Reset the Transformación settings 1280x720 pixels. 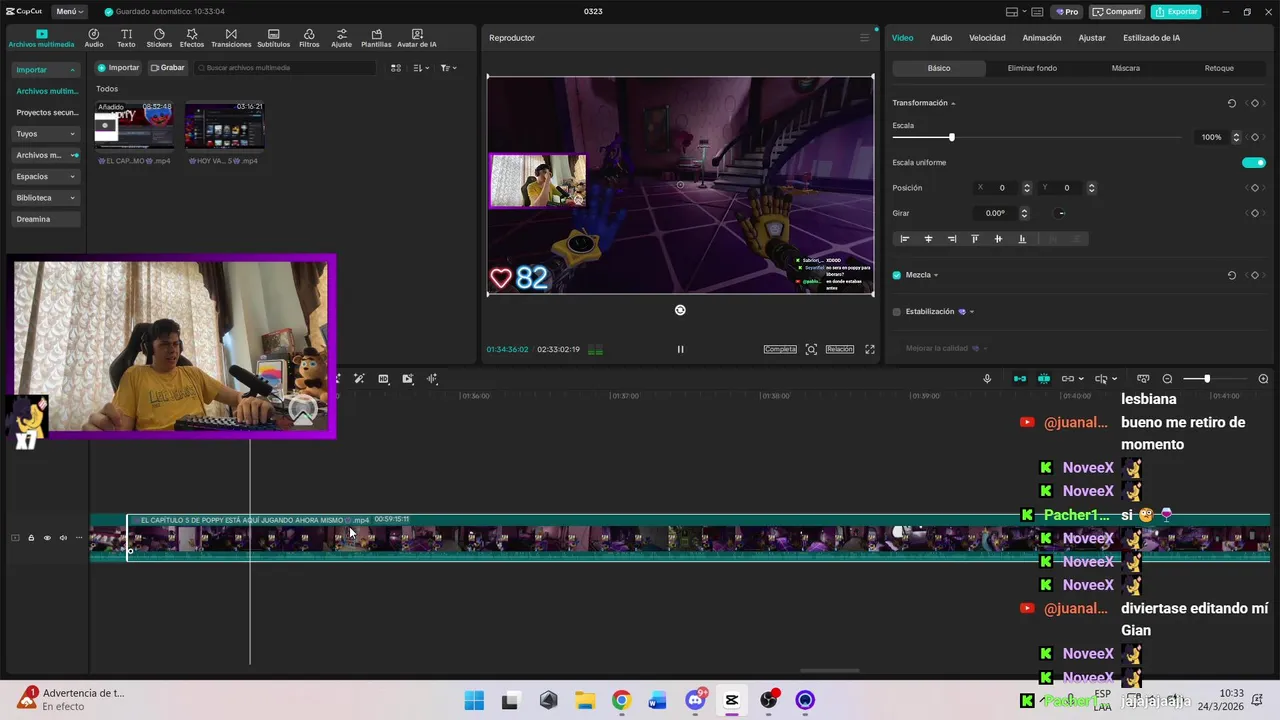[1232, 103]
